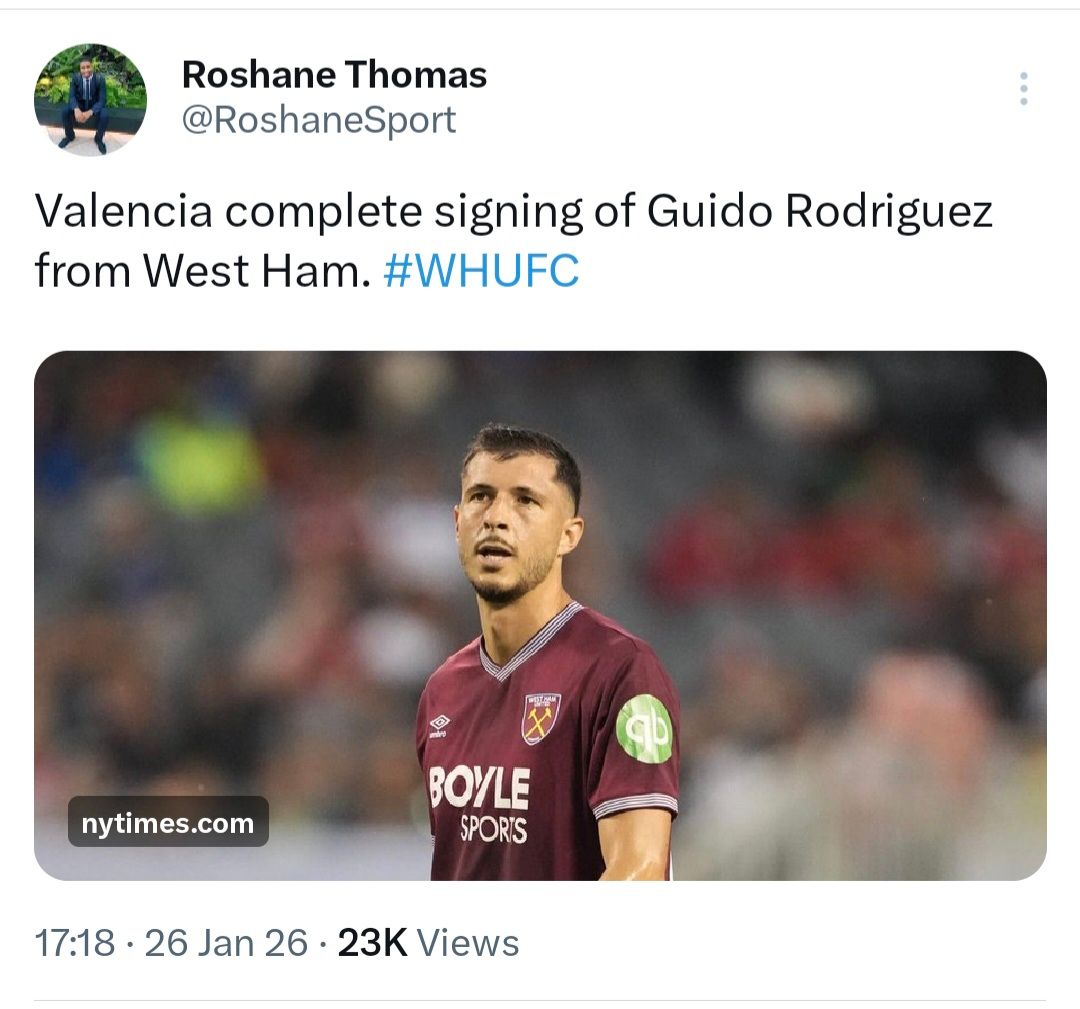Click the Roshane Thomas display name
Image resolution: width=1080 pixels, height=1009 pixels.
click(x=334, y=75)
